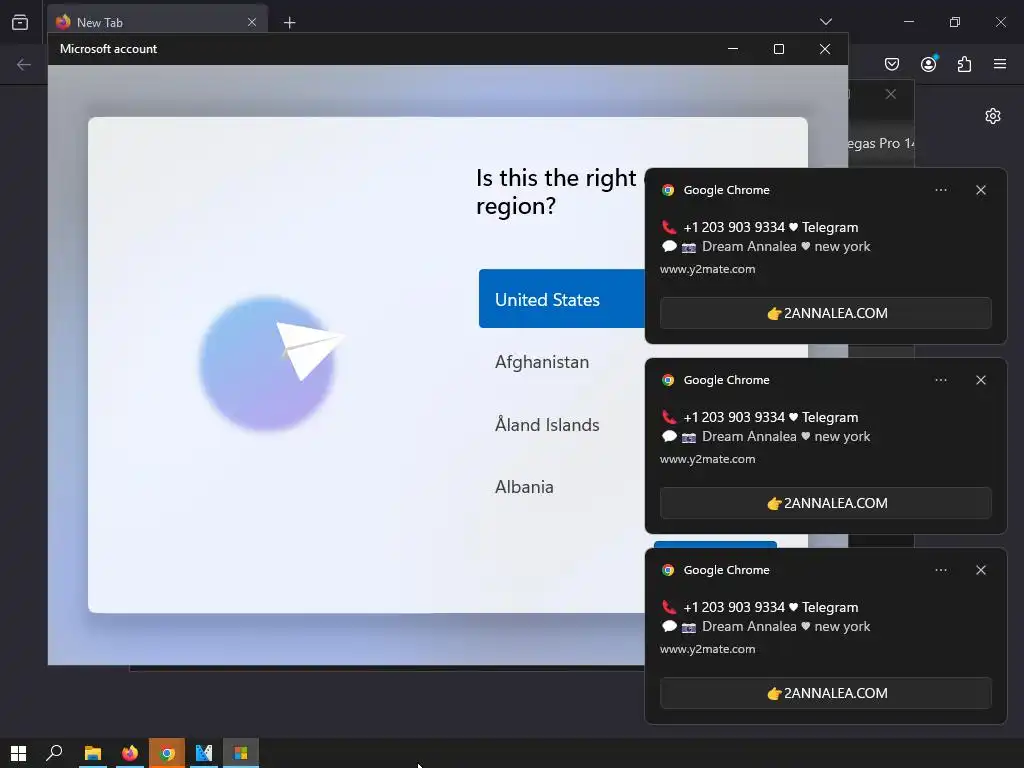
Task: Select the New Tab browser tab
Action: click(157, 22)
